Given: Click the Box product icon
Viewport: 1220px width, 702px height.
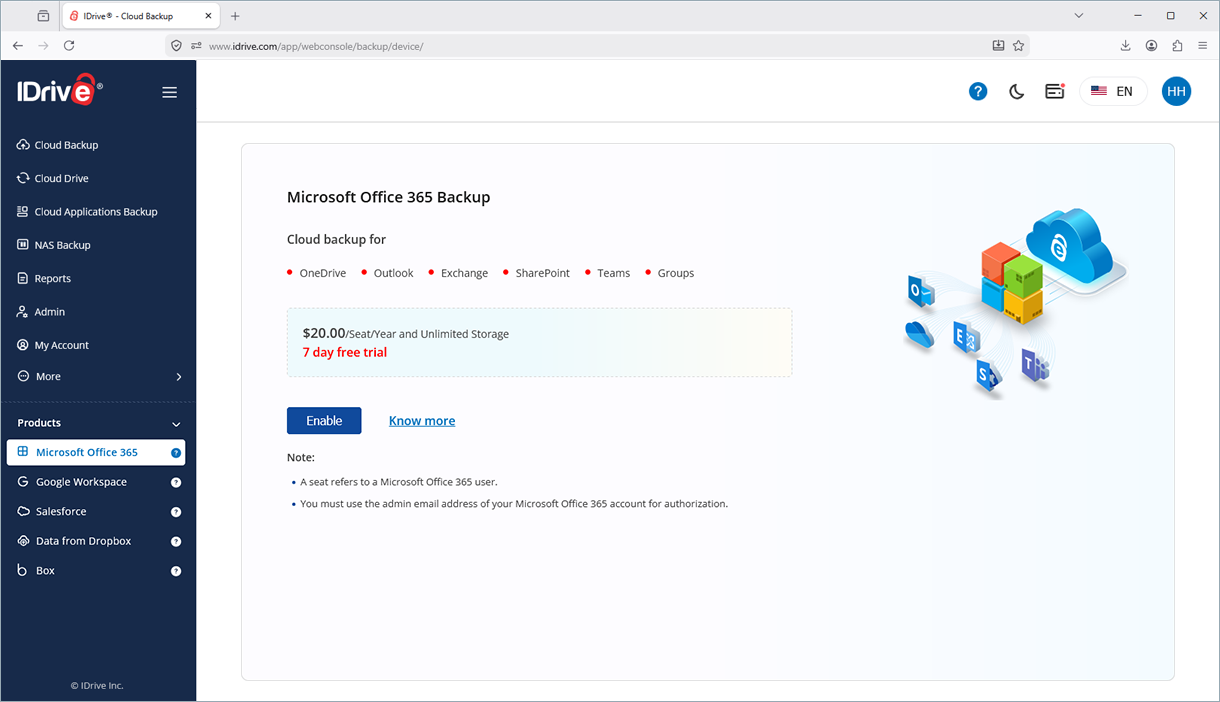Looking at the screenshot, I should 24,570.
